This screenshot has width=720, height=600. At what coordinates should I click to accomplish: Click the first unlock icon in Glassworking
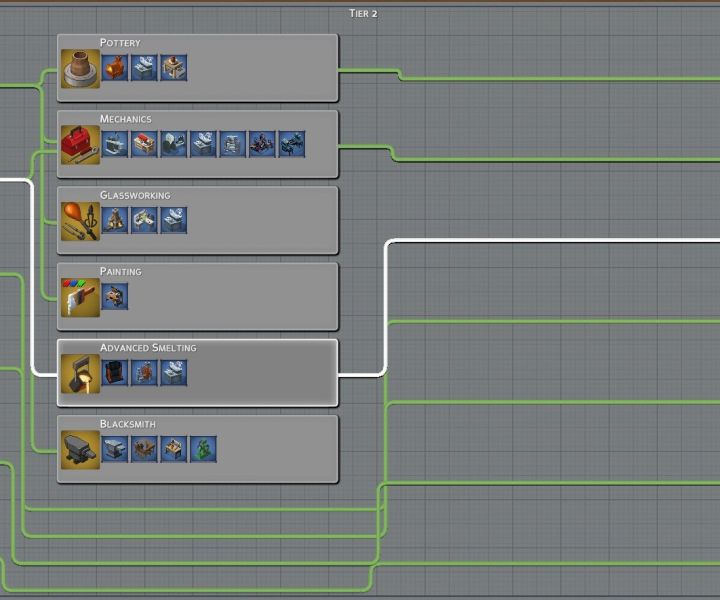115,220
